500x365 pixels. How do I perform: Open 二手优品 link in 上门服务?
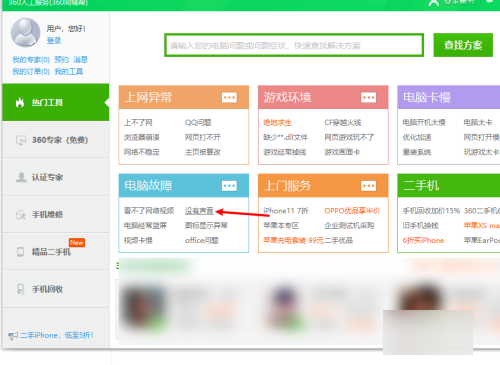click(x=338, y=240)
